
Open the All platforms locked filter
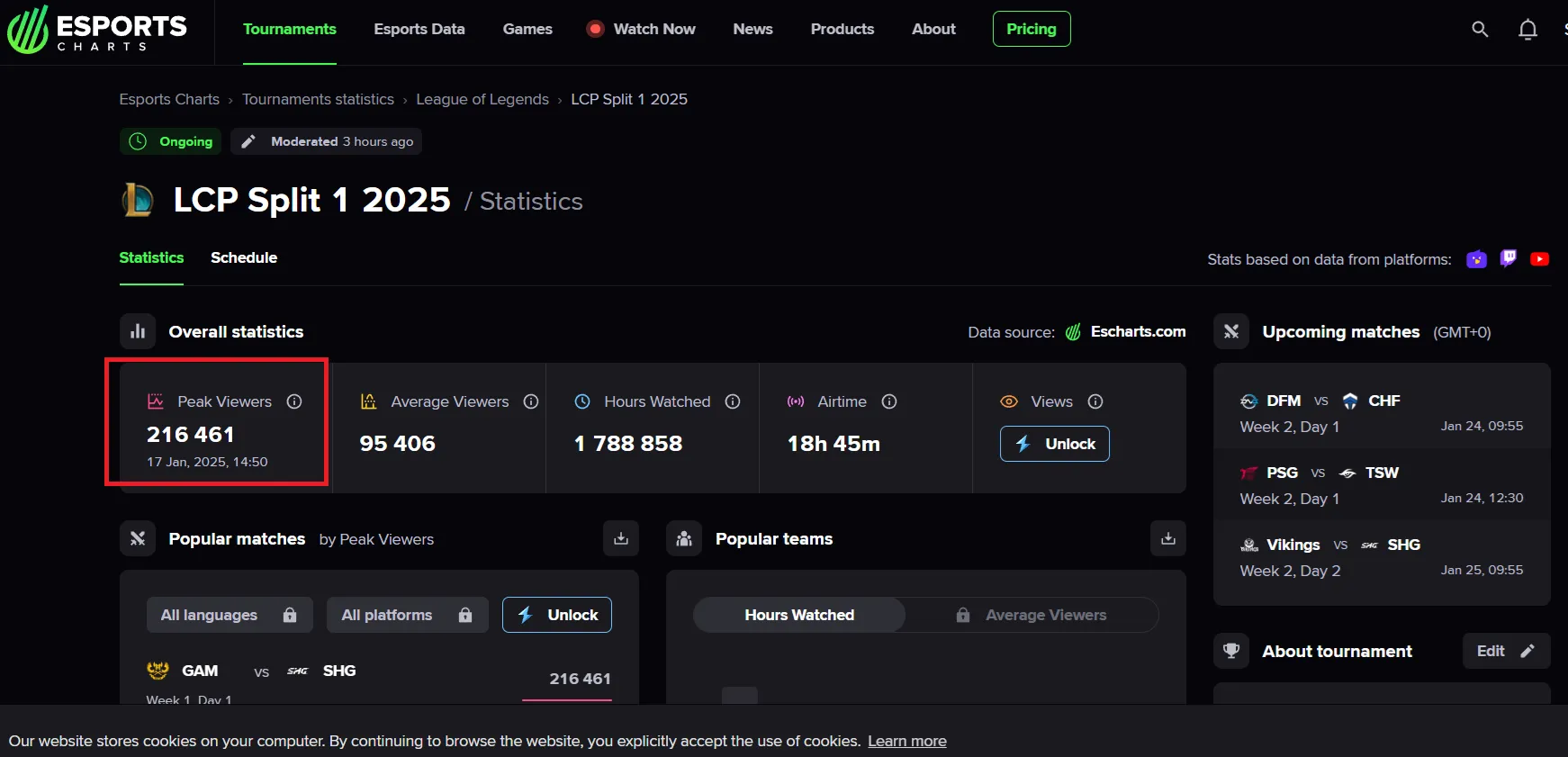click(x=408, y=615)
